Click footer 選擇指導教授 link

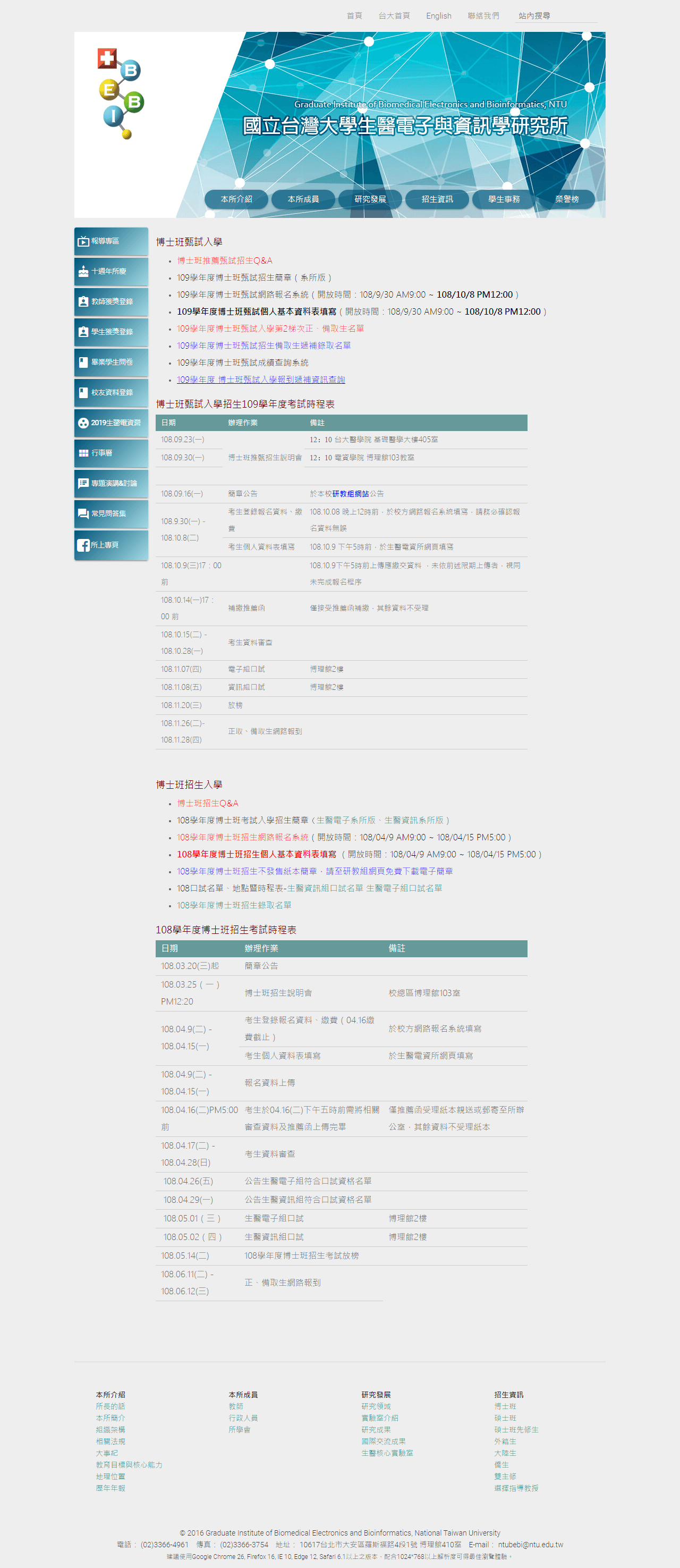[516, 1488]
